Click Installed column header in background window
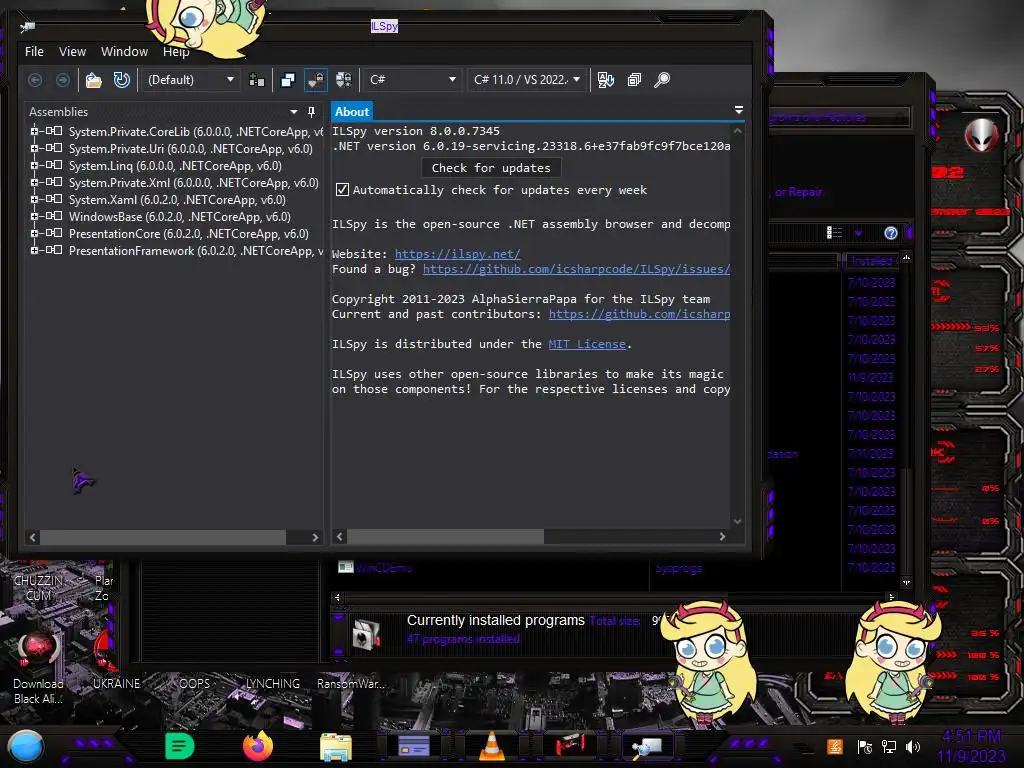The width and height of the screenshot is (1024, 768). pyautogui.click(x=871, y=261)
